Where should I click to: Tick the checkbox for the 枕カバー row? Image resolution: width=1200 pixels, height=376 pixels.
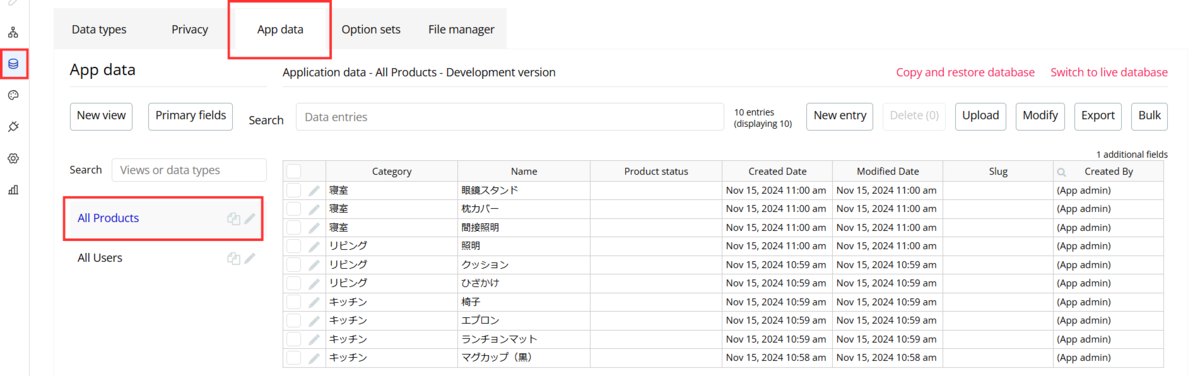click(294, 209)
